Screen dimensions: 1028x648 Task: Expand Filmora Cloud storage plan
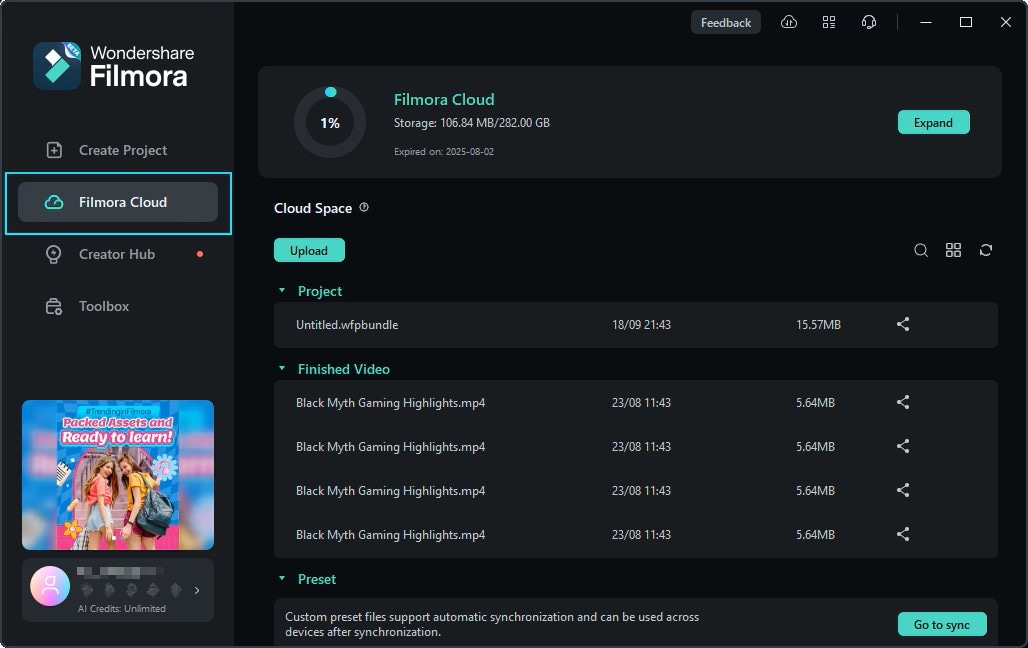point(933,122)
